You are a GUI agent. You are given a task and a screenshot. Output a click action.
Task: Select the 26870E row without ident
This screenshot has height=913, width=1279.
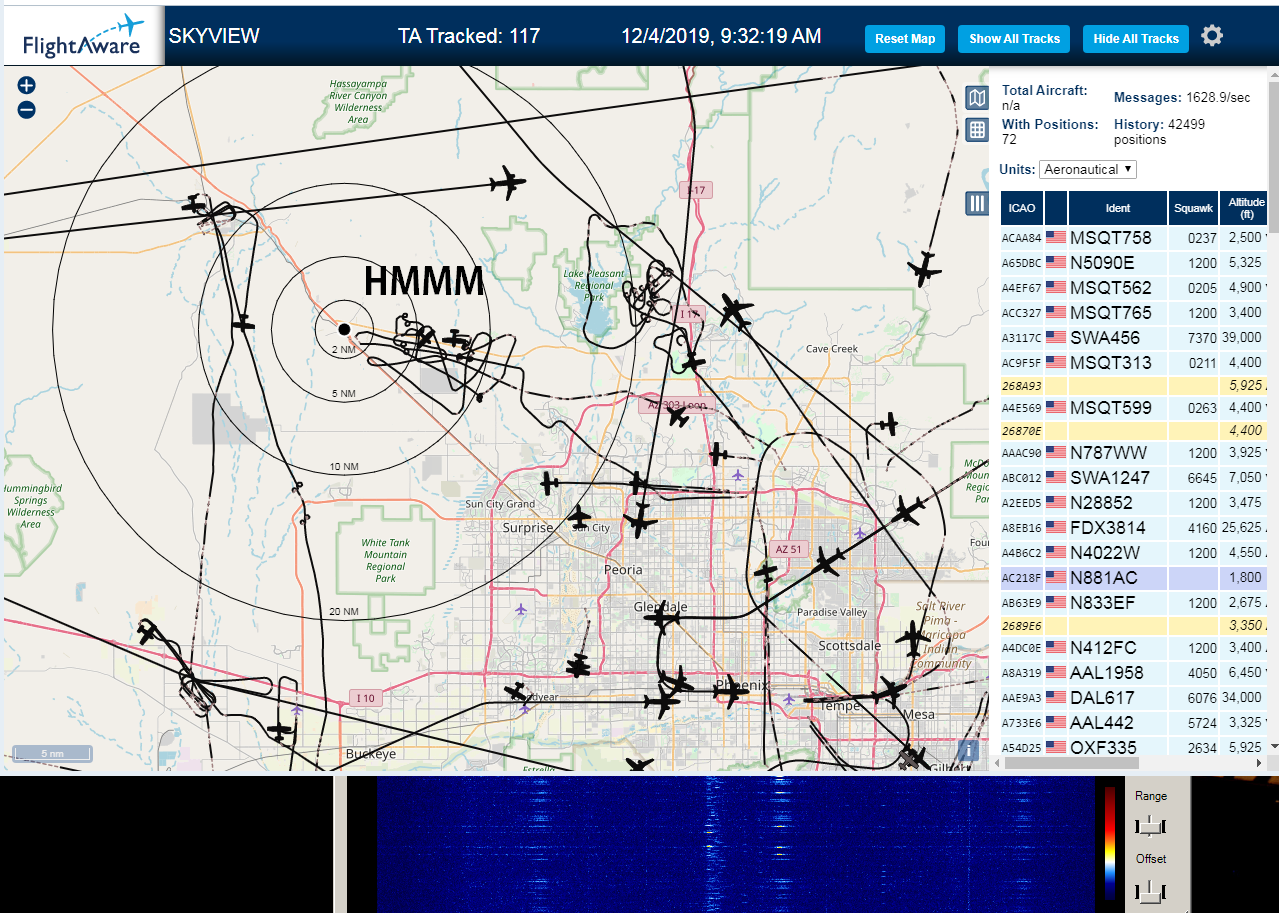(x=1134, y=430)
